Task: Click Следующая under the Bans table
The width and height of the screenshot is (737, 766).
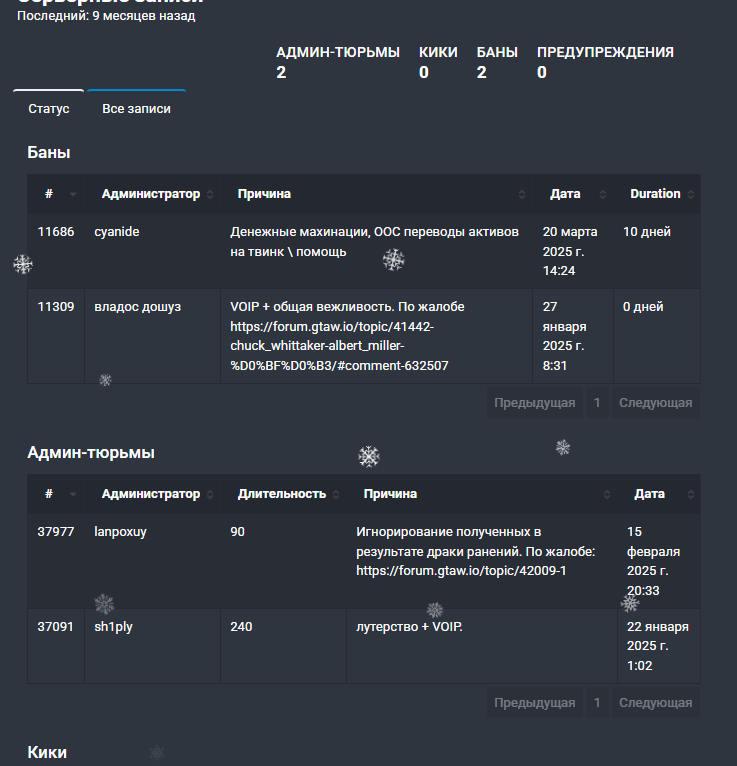Action: click(x=656, y=403)
